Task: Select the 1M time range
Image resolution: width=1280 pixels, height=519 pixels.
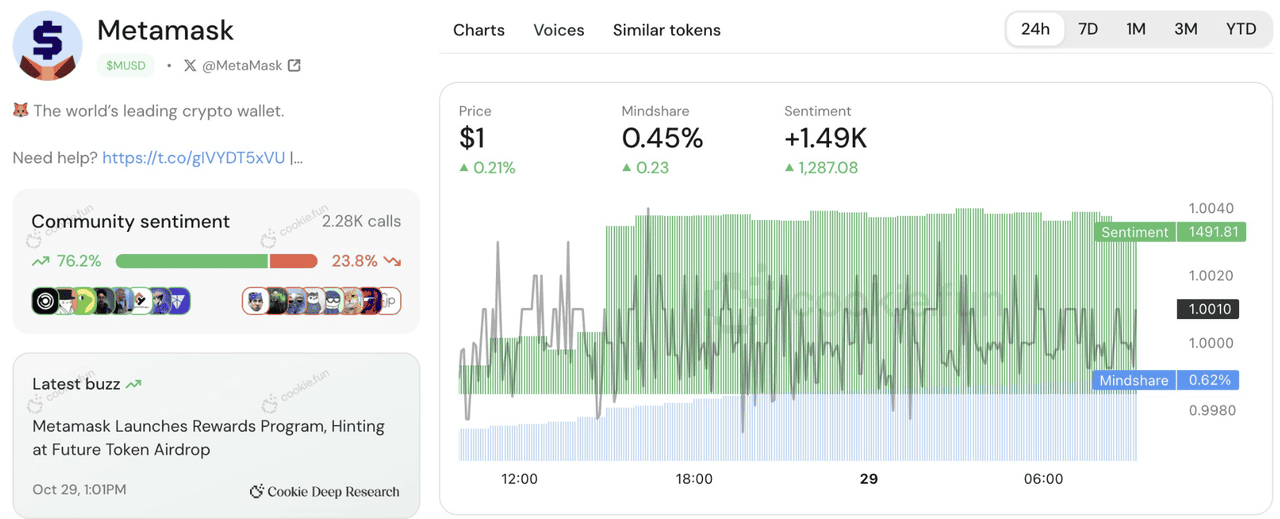Action: (1136, 29)
